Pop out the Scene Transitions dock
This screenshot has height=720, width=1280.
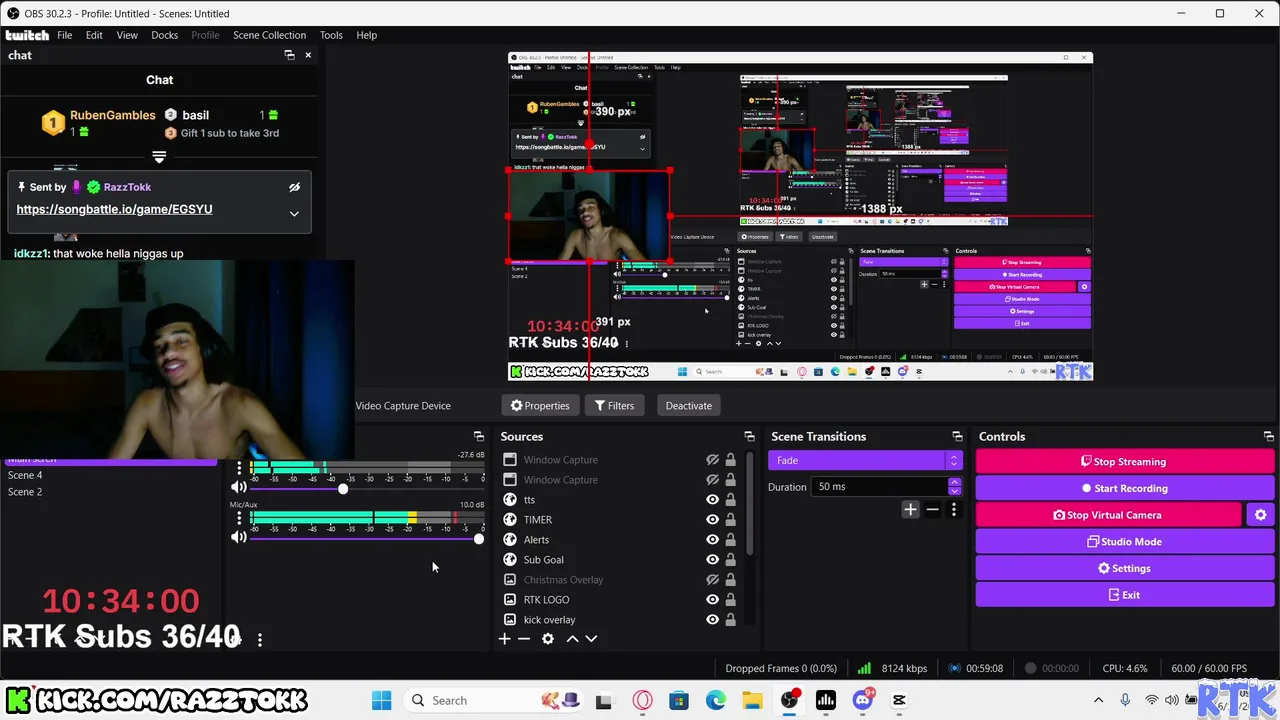point(957,437)
